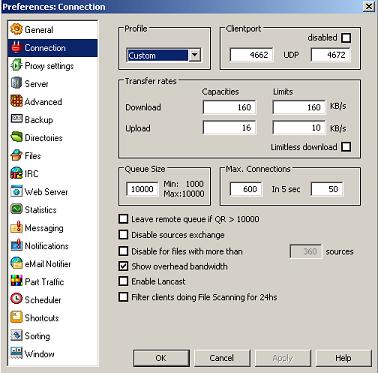Uncheck Show overhead bandwidth
Screen dimensions: 378x373
pos(123,266)
